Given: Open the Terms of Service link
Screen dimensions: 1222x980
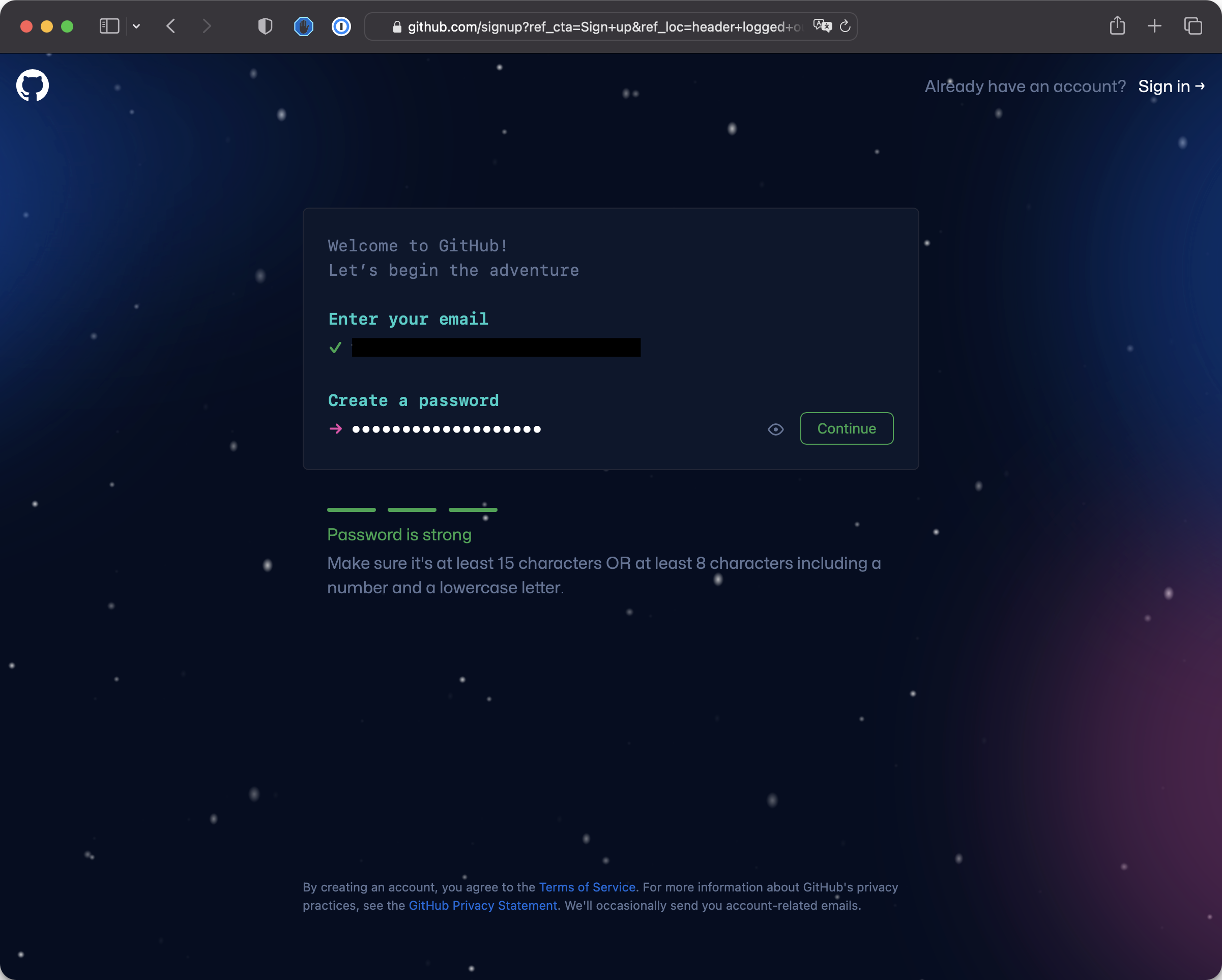Looking at the screenshot, I should point(587,887).
